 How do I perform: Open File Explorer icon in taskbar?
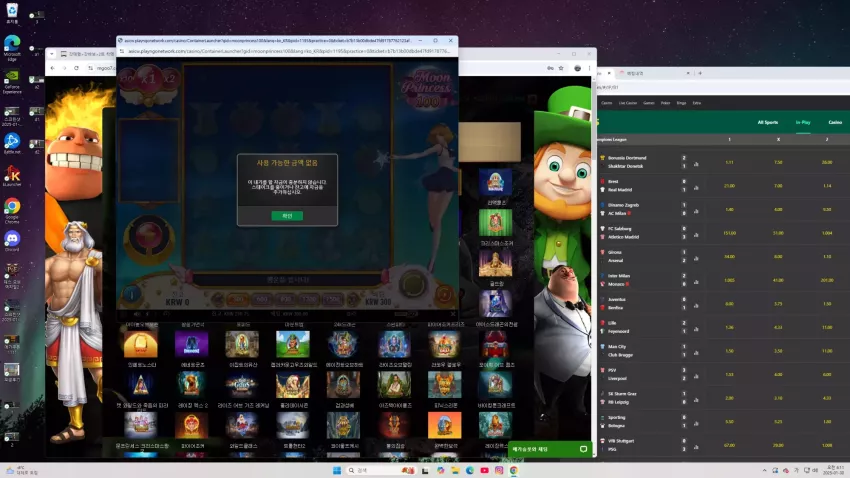point(455,470)
